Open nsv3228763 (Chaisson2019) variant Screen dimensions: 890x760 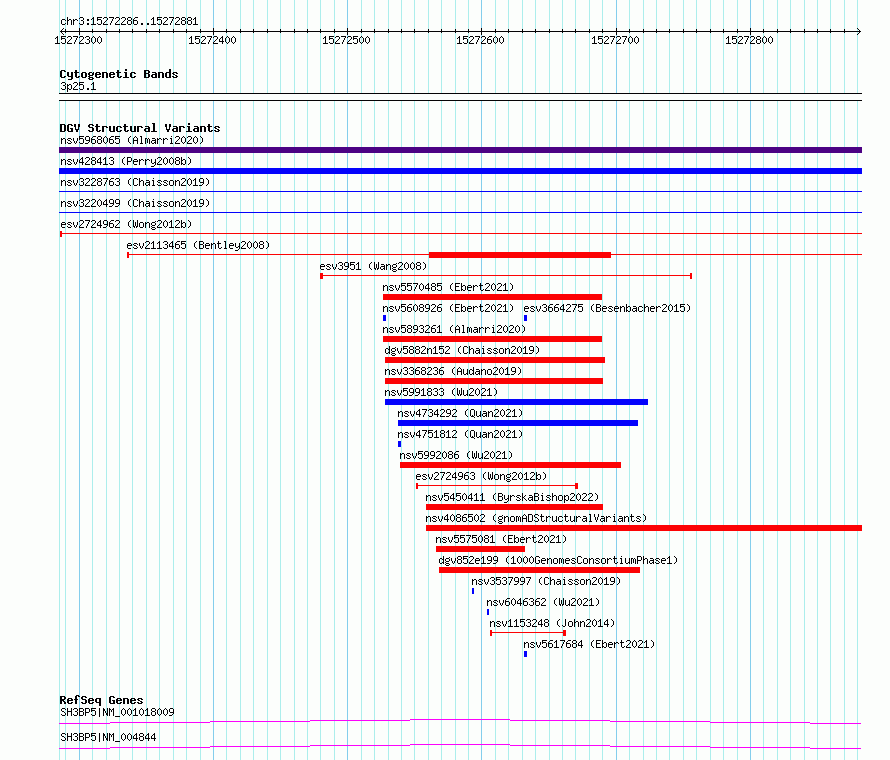pos(135,182)
